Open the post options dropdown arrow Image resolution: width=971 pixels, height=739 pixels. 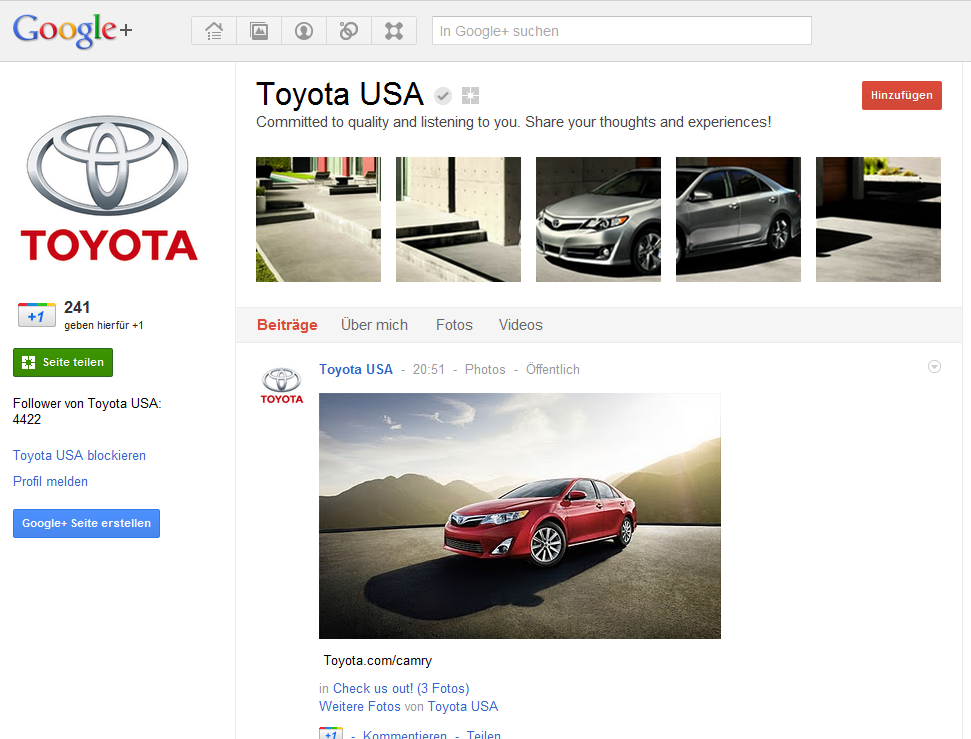point(934,367)
